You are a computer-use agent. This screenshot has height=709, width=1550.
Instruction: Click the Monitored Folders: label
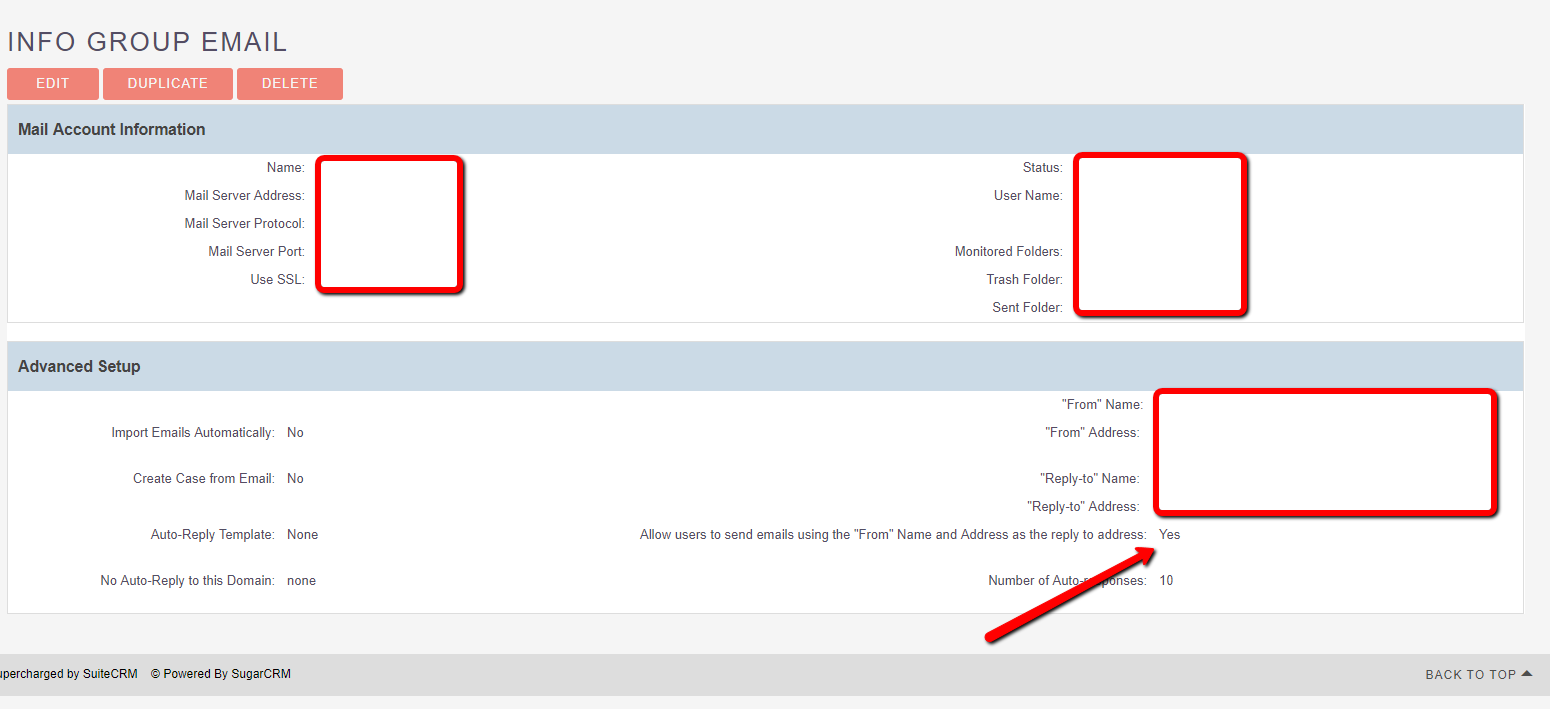[1009, 252]
